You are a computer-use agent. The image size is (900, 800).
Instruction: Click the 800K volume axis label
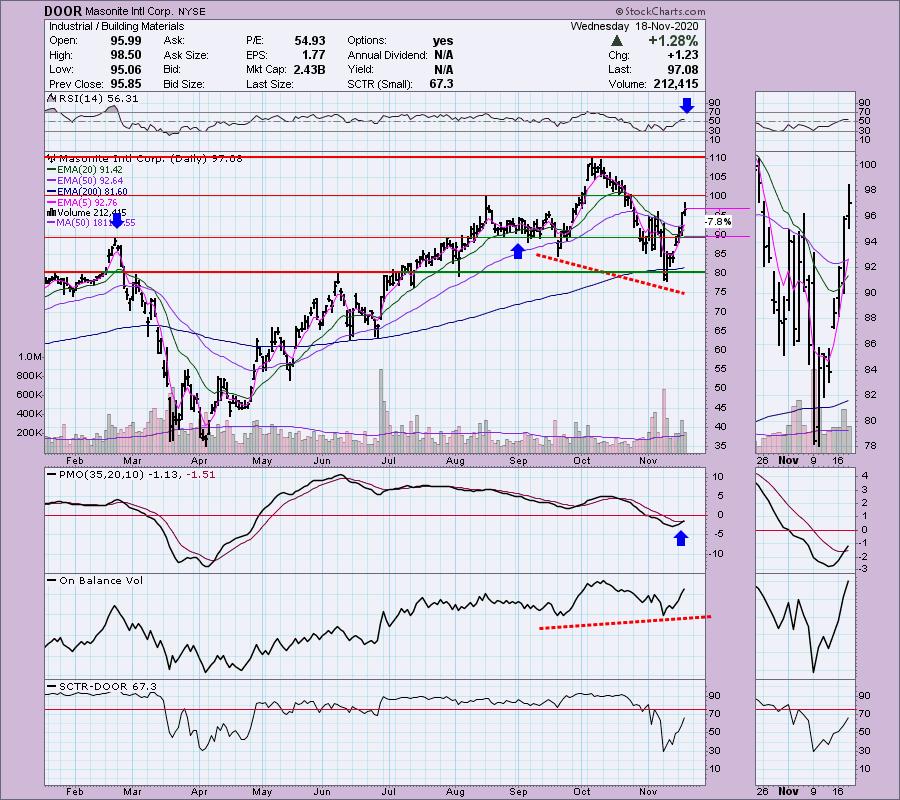[29, 375]
